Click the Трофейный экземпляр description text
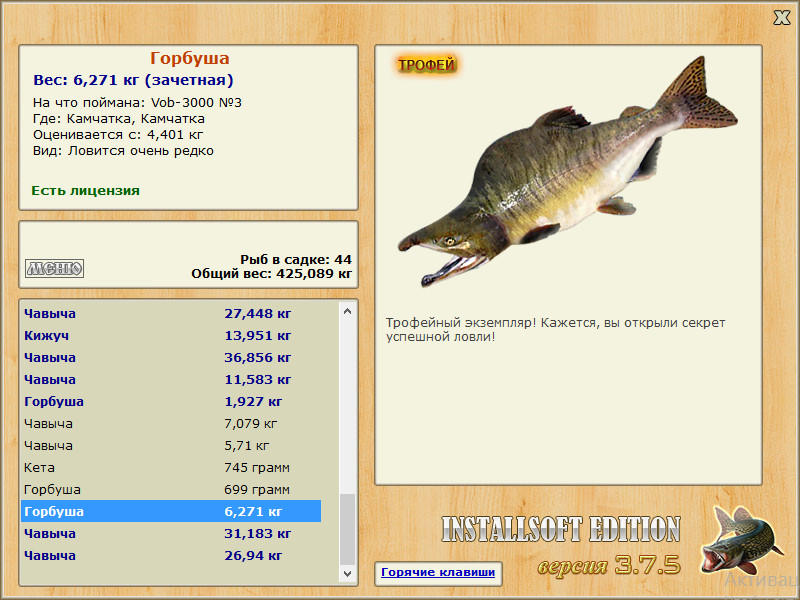800x600 pixels. (555, 330)
